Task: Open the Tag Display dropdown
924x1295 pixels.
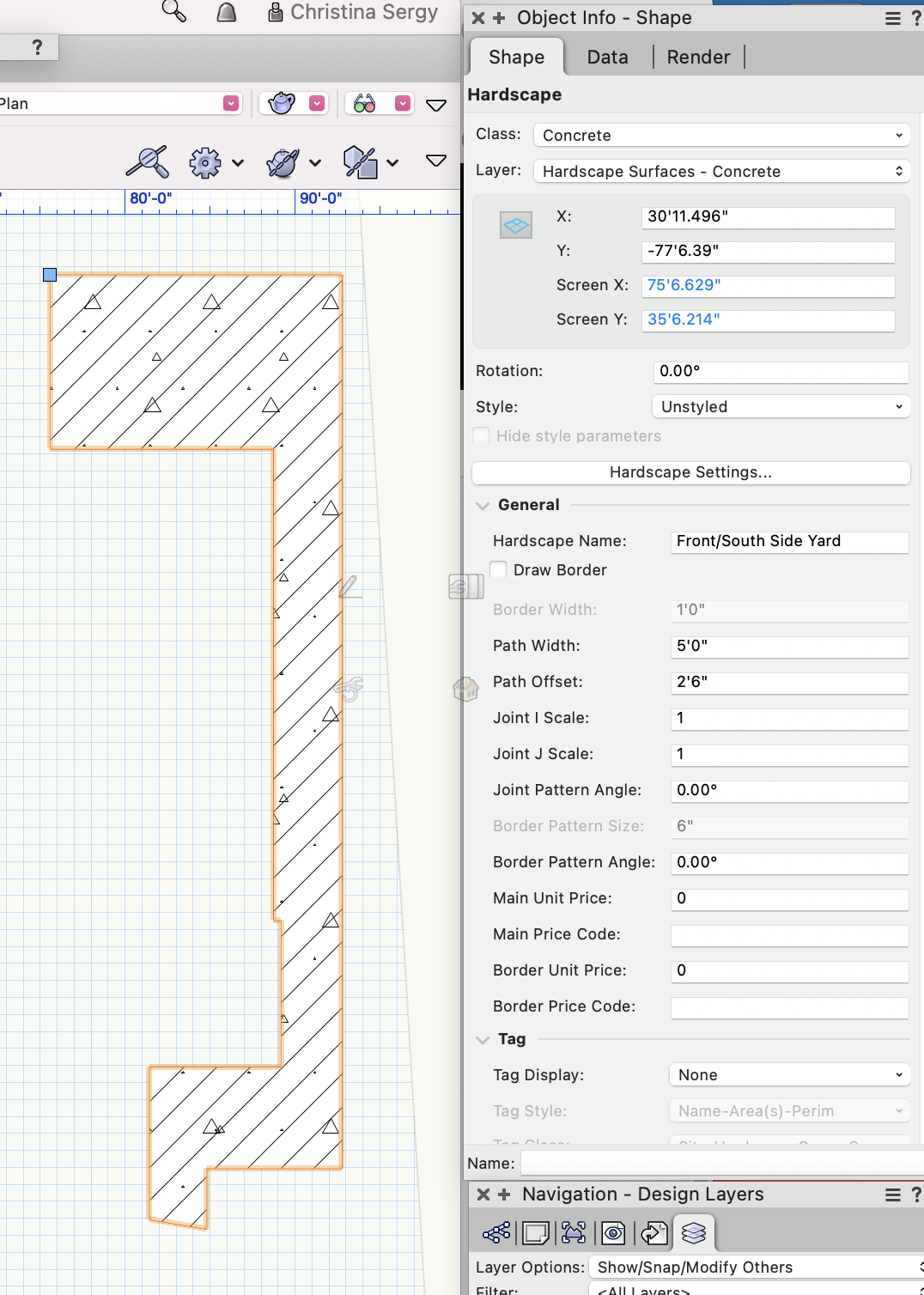Action: (x=788, y=1075)
